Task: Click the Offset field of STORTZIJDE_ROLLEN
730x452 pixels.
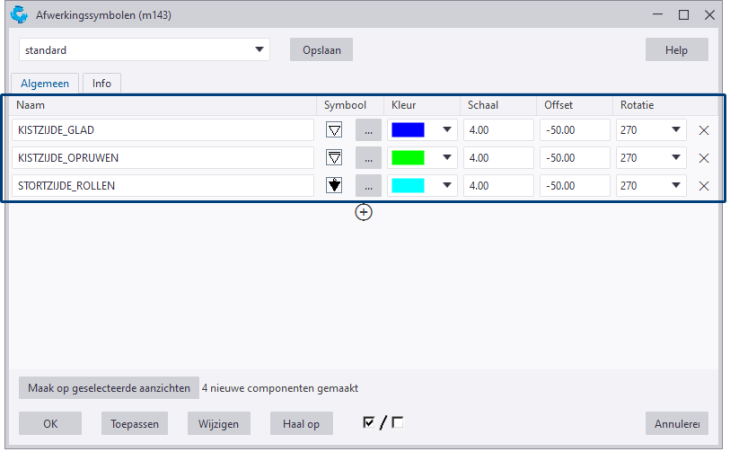Action: (575, 186)
